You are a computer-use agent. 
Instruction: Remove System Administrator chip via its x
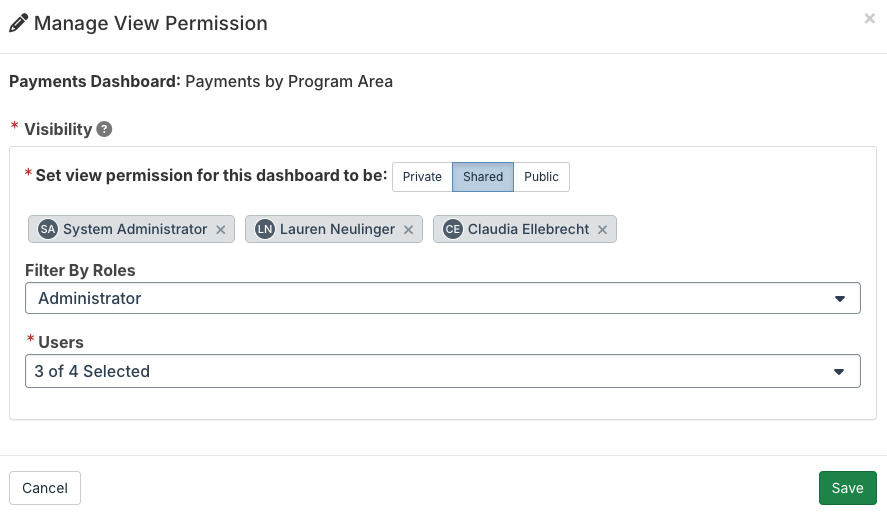(221, 230)
